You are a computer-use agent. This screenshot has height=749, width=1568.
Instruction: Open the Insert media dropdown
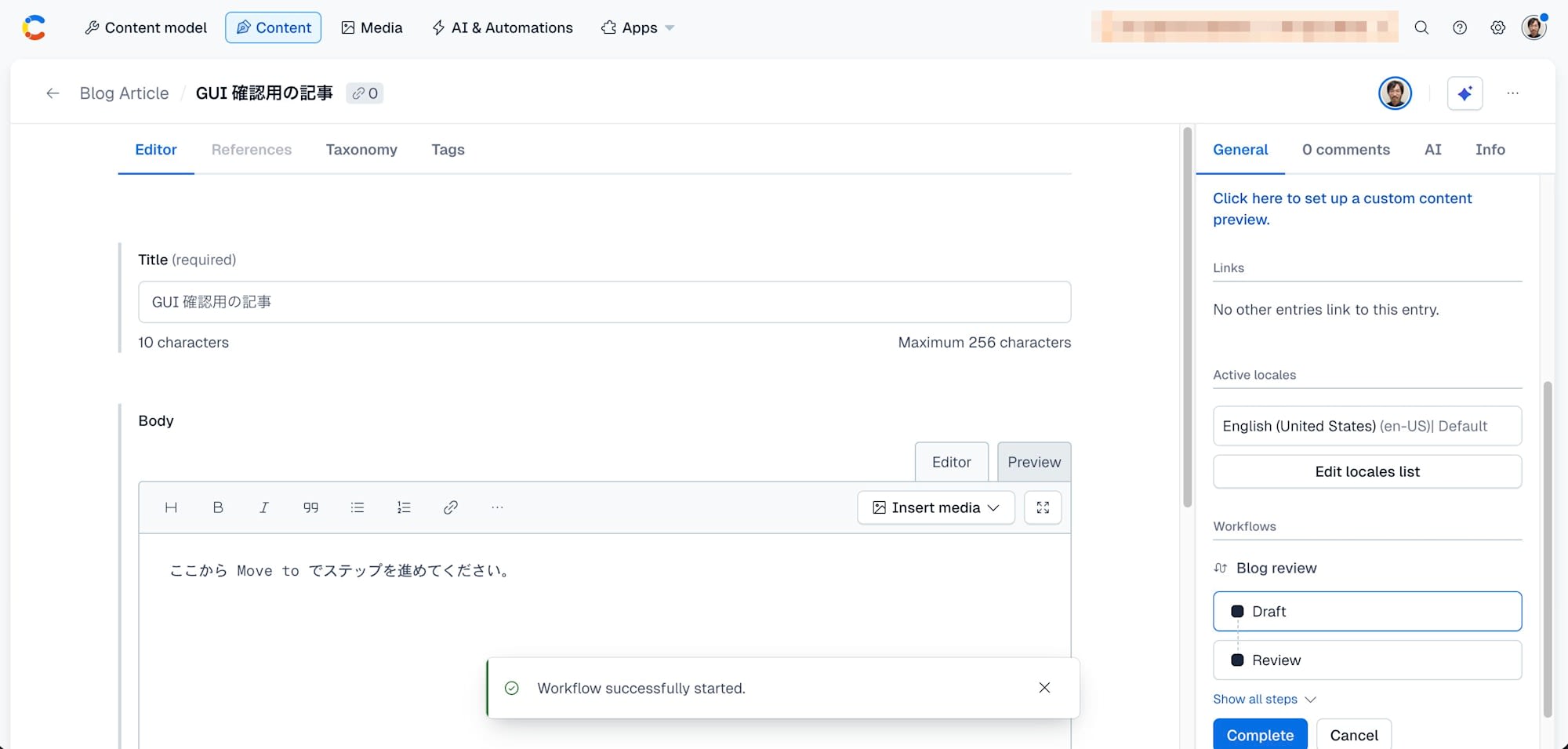pyautogui.click(x=936, y=507)
